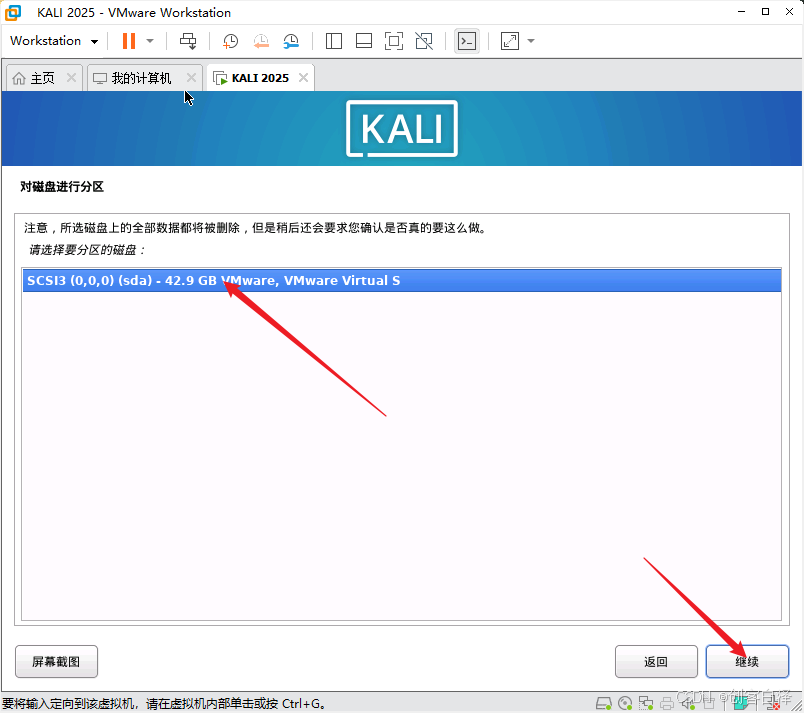Toggle the library sidebar panel

(x=334, y=41)
